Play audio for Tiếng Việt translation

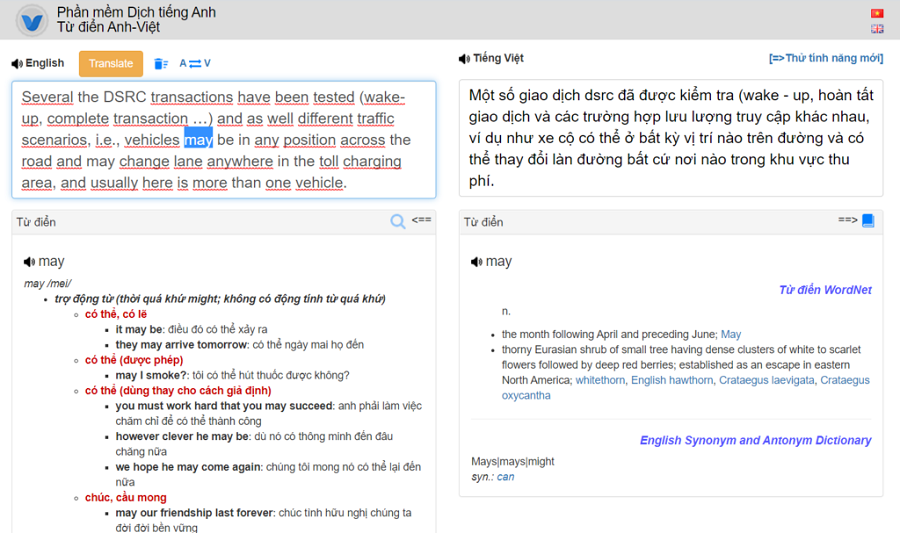(x=465, y=59)
